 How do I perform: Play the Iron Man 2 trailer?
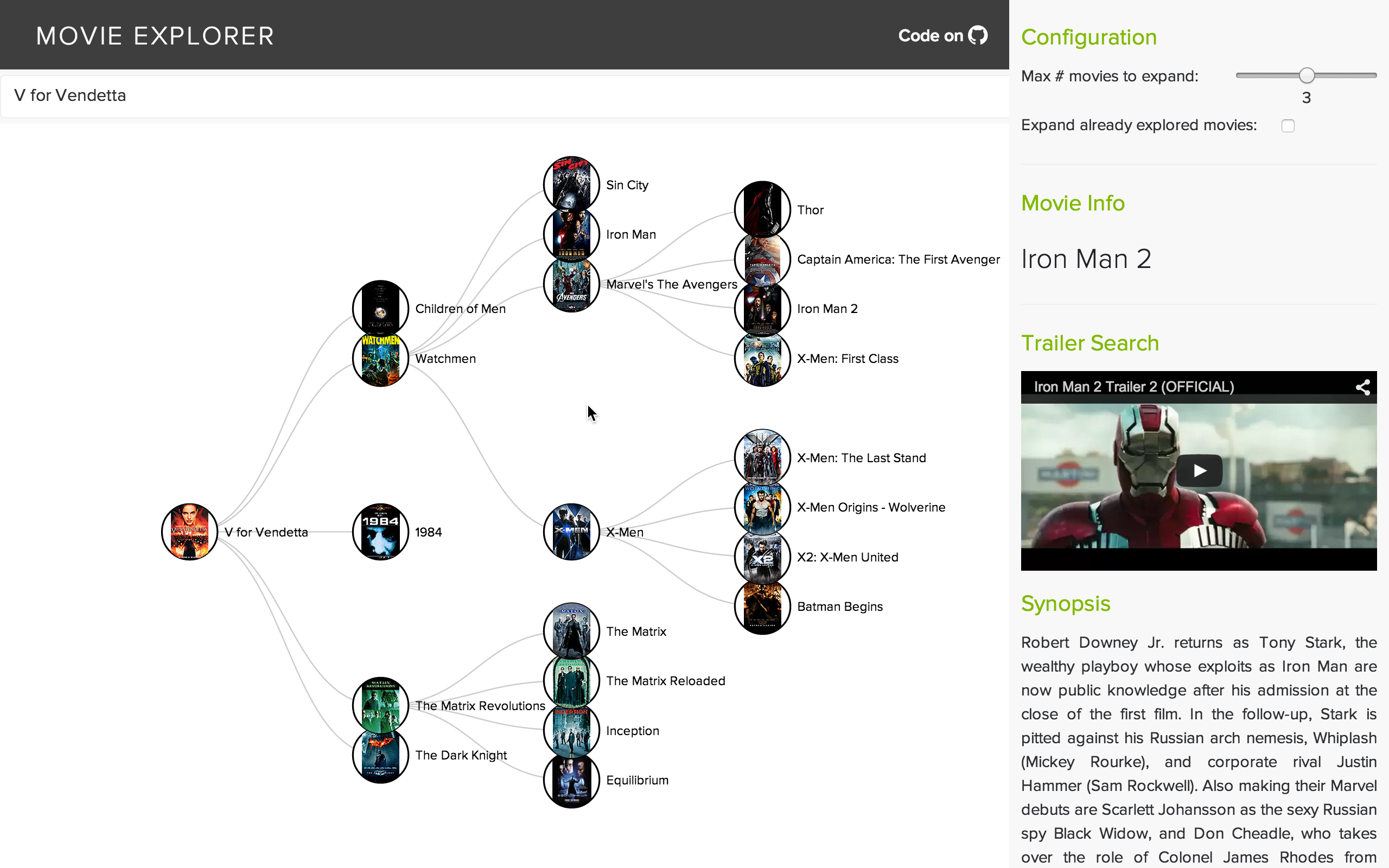click(x=1199, y=471)
